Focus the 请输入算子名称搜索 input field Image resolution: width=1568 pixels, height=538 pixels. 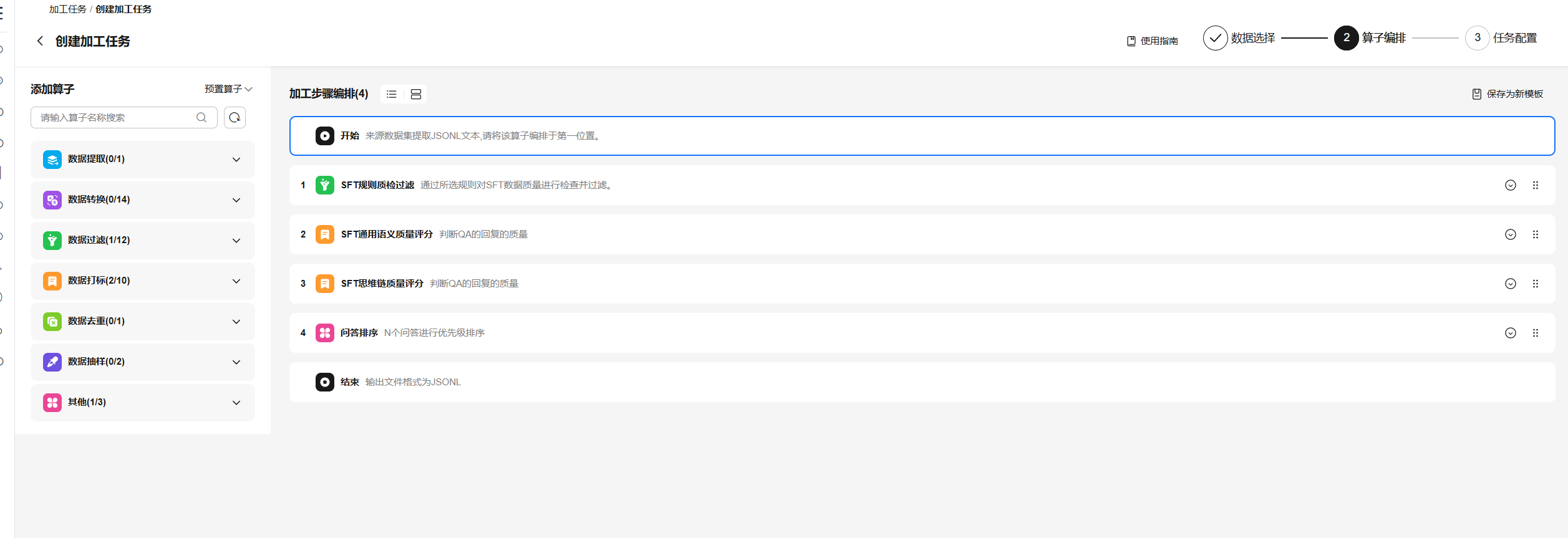point(115,118)
